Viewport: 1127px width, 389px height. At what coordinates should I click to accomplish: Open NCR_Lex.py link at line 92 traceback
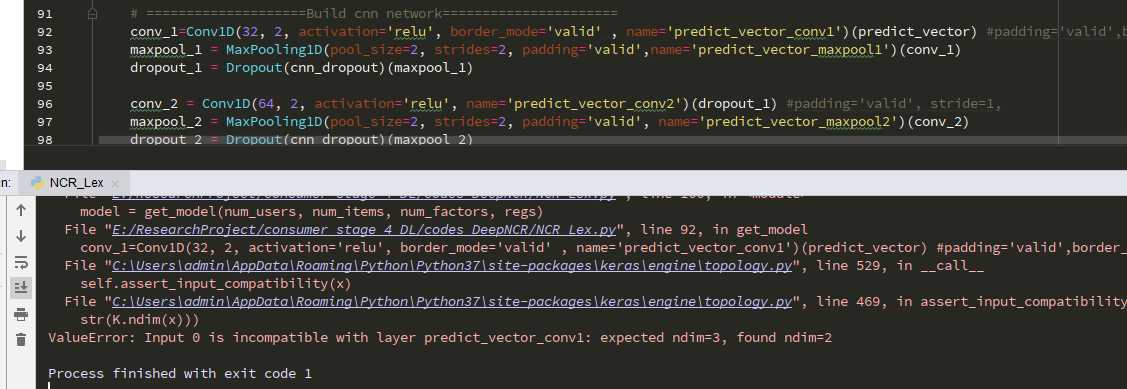click(x=365, y=230)
